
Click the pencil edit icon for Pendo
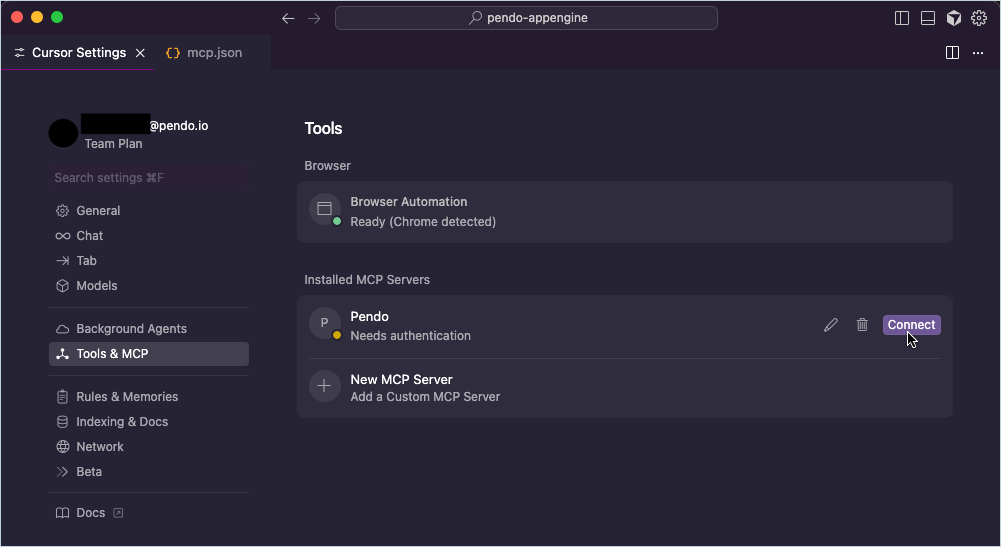coord(830,325)
